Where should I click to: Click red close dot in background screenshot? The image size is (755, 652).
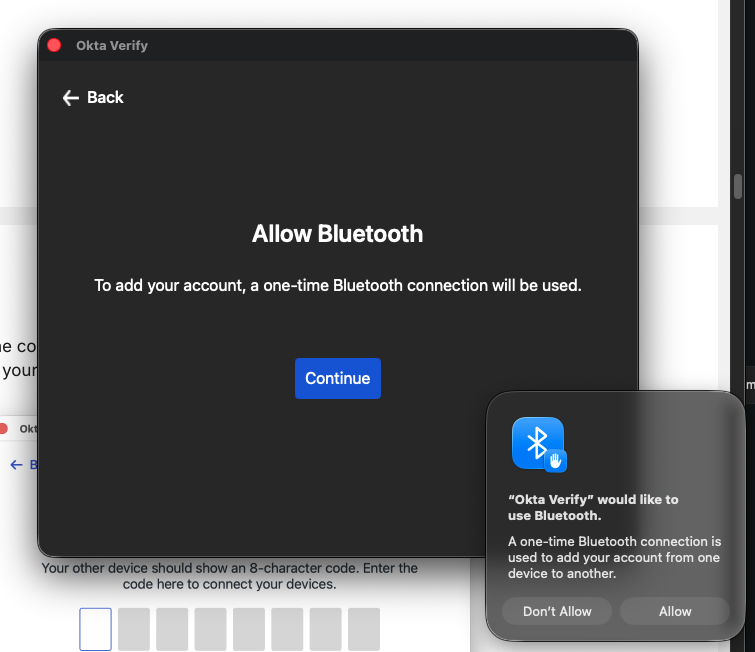tap(3, 429)
